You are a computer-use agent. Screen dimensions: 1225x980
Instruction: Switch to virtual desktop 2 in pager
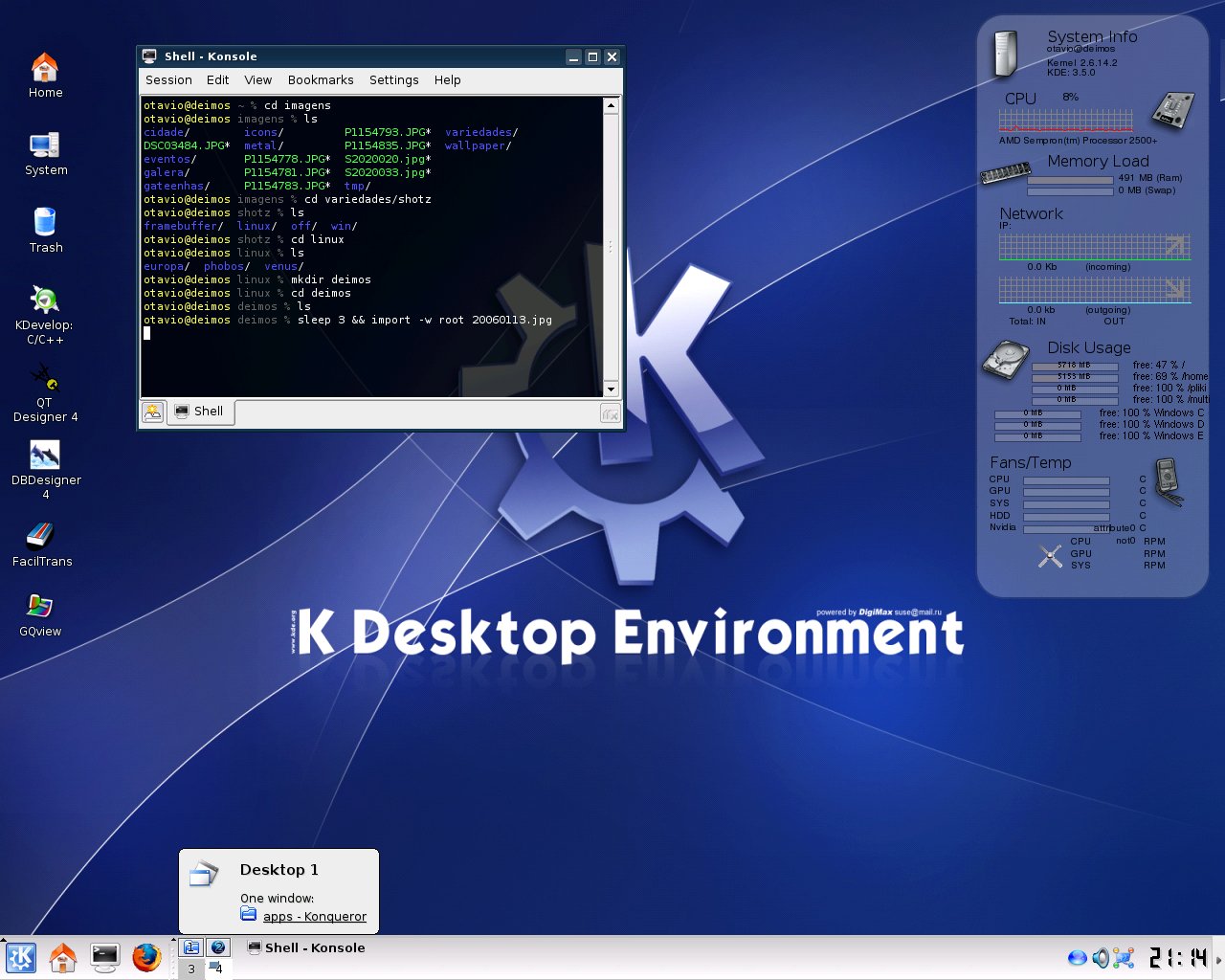click(218, 947)
